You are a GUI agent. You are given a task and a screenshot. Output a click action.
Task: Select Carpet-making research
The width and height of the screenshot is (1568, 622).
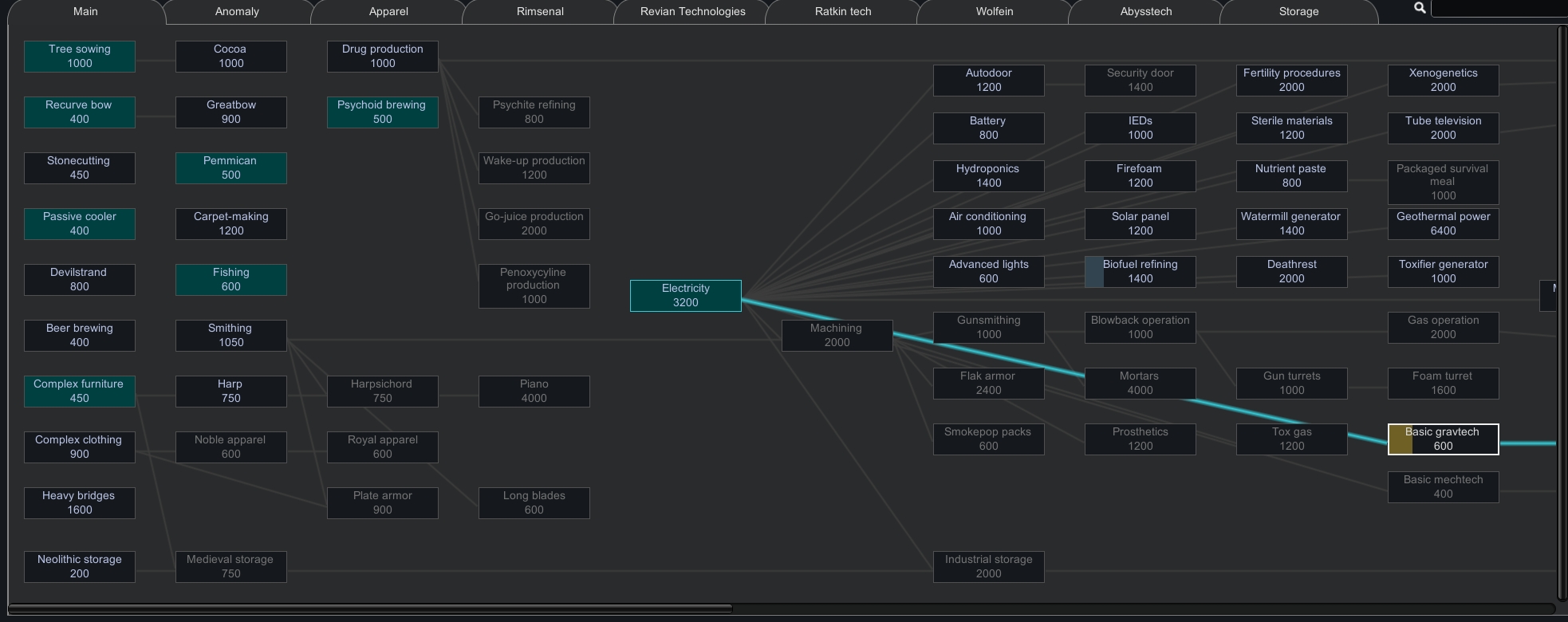pyautogui.click(x=231, y=224)
